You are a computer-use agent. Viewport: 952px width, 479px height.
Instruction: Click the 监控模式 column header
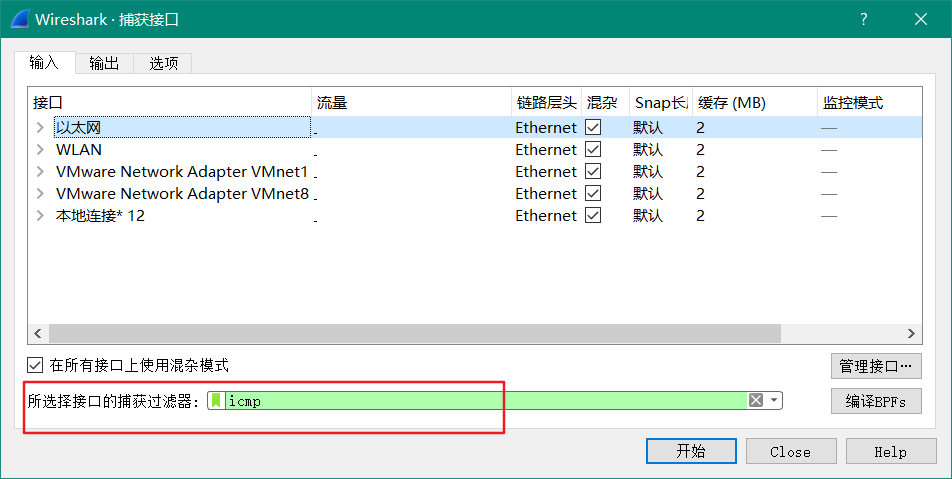tap(869, 103)
